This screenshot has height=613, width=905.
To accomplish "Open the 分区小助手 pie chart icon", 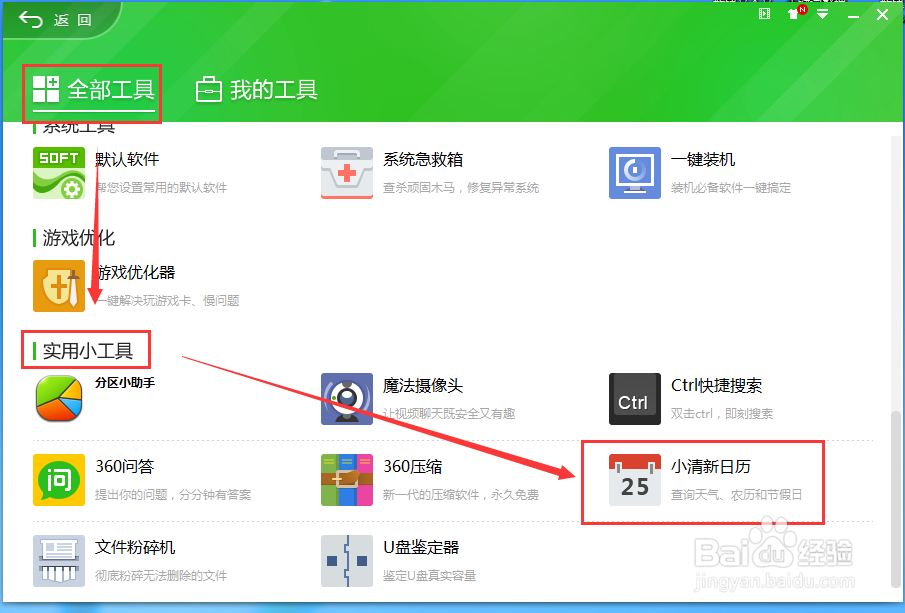I will point(59,398).
